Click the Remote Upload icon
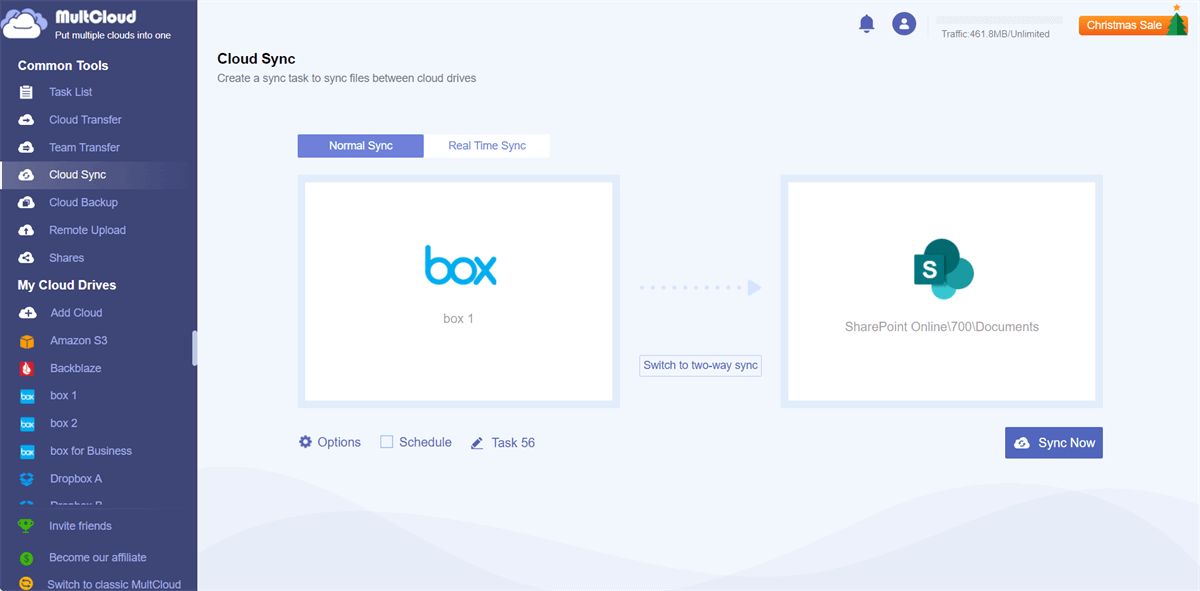This screenshot has width=1200, height=591. point(27,231)
